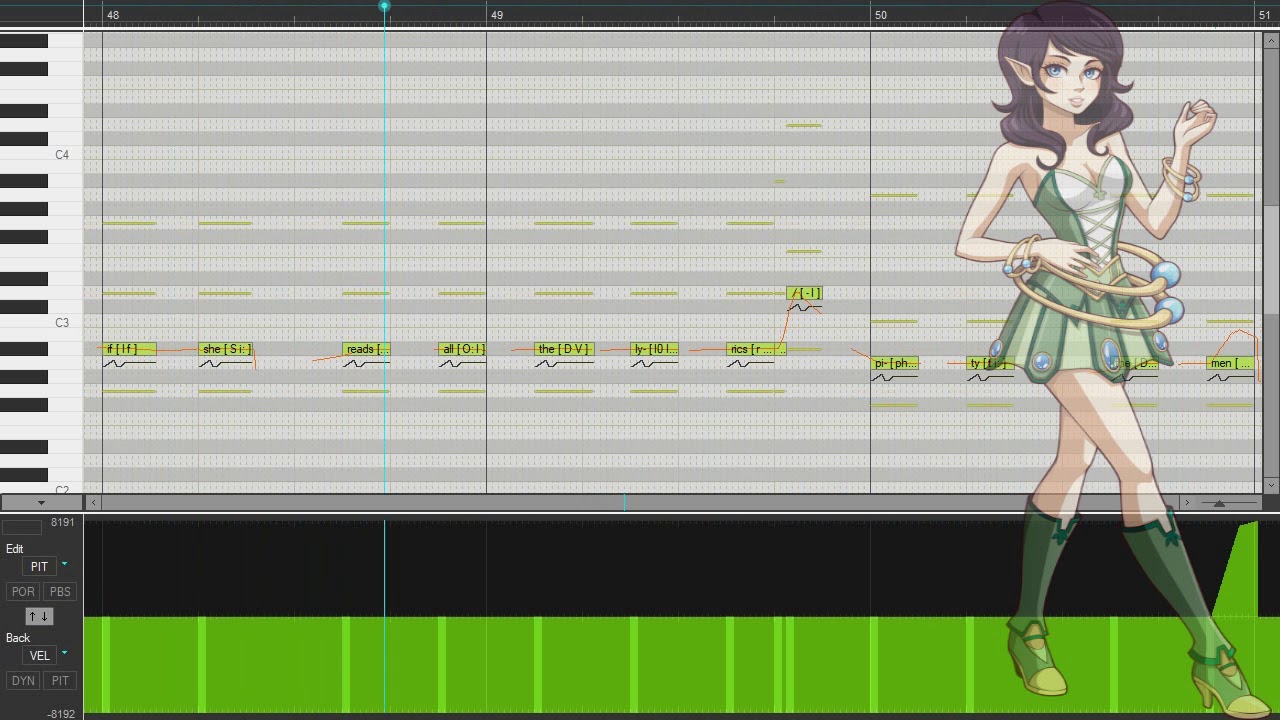The height and width of the screenshot is (720, 1280).
Task: Select the note 'if [ I f ]'
Action: pos(129,349)
